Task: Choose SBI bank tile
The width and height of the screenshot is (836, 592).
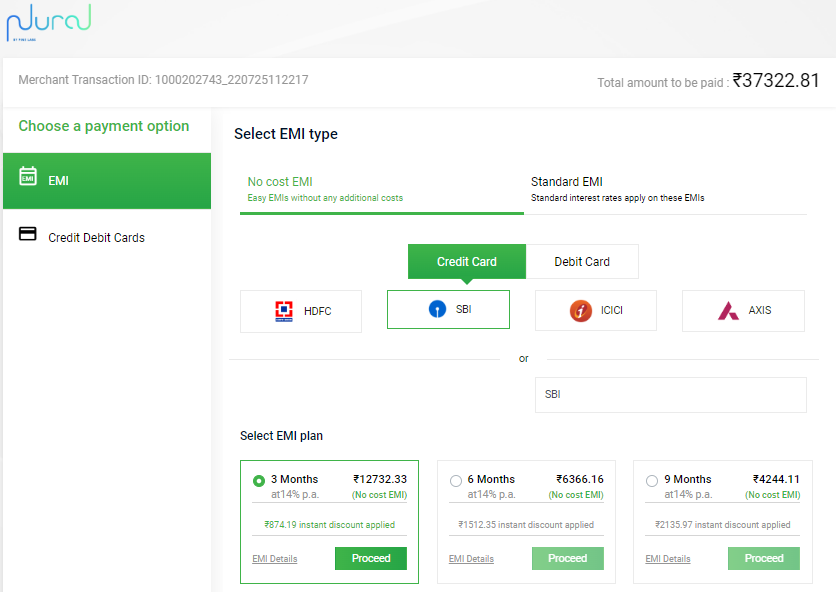Action: point(448,309)
